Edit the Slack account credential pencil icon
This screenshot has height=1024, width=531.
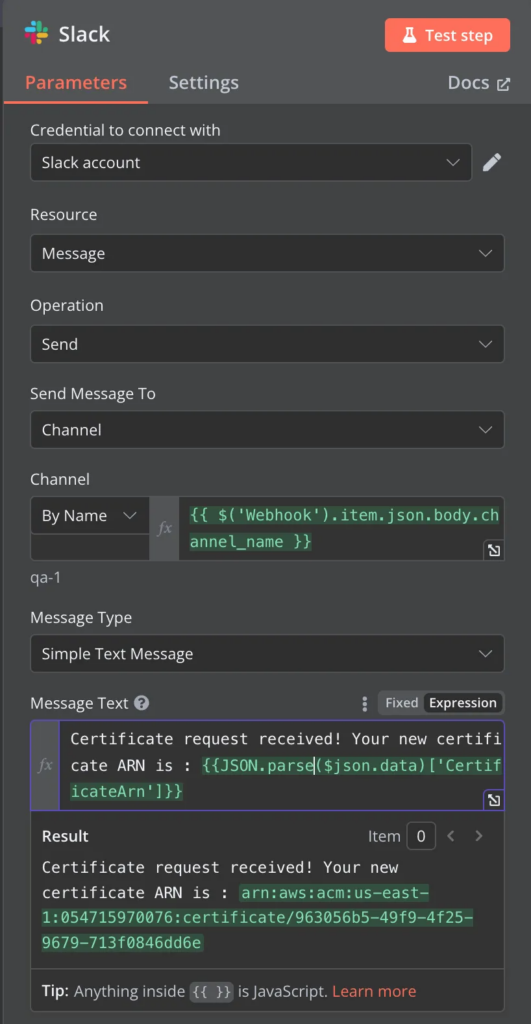coord(492,162)
